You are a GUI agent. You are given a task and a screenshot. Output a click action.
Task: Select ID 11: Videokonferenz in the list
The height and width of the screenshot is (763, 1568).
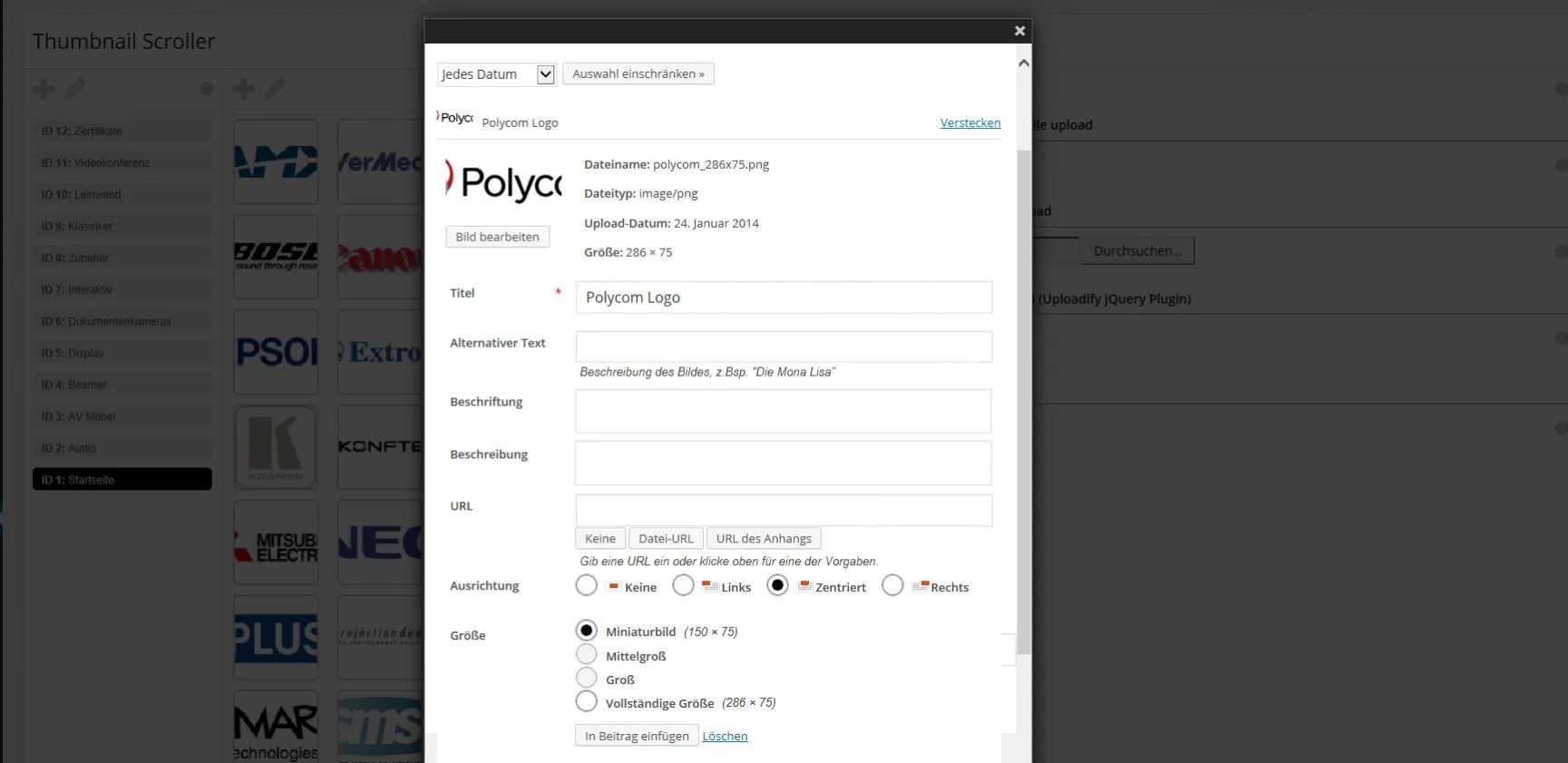click(x=122, y=162)
